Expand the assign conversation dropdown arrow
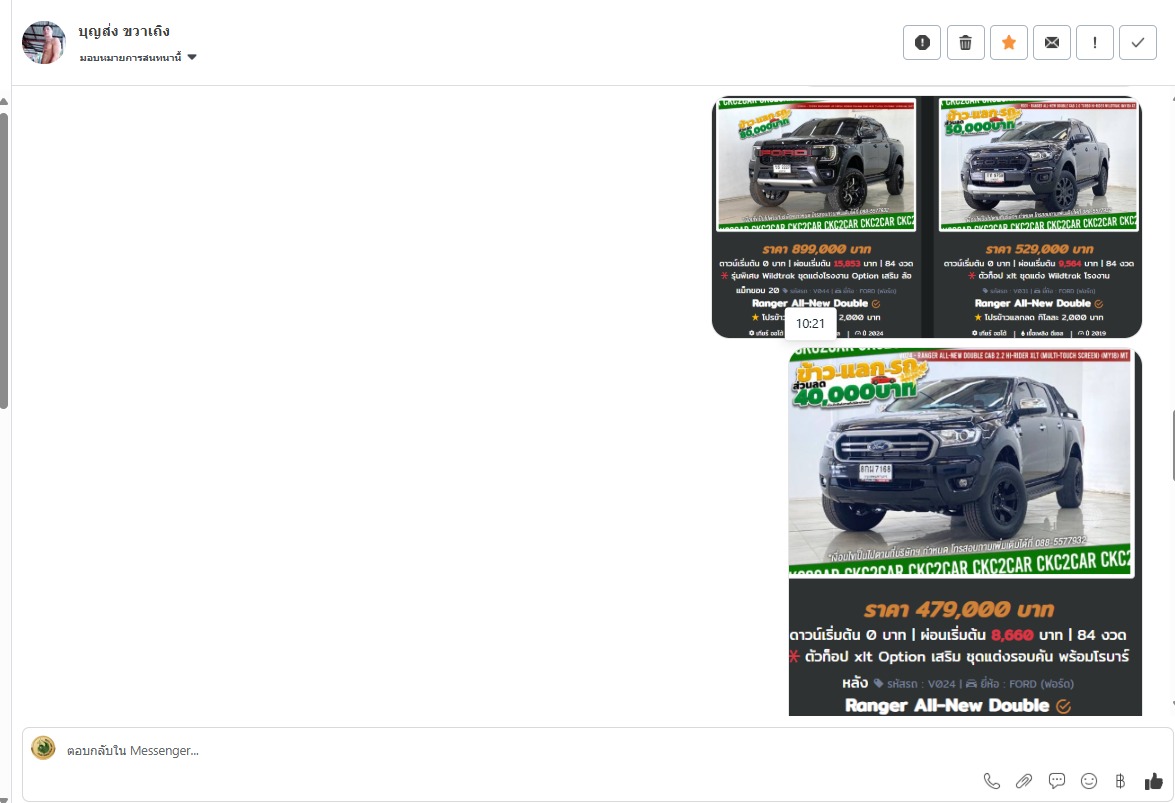Image resolution: width=1175 pixels, height=803 pixels. click(192, 57)
